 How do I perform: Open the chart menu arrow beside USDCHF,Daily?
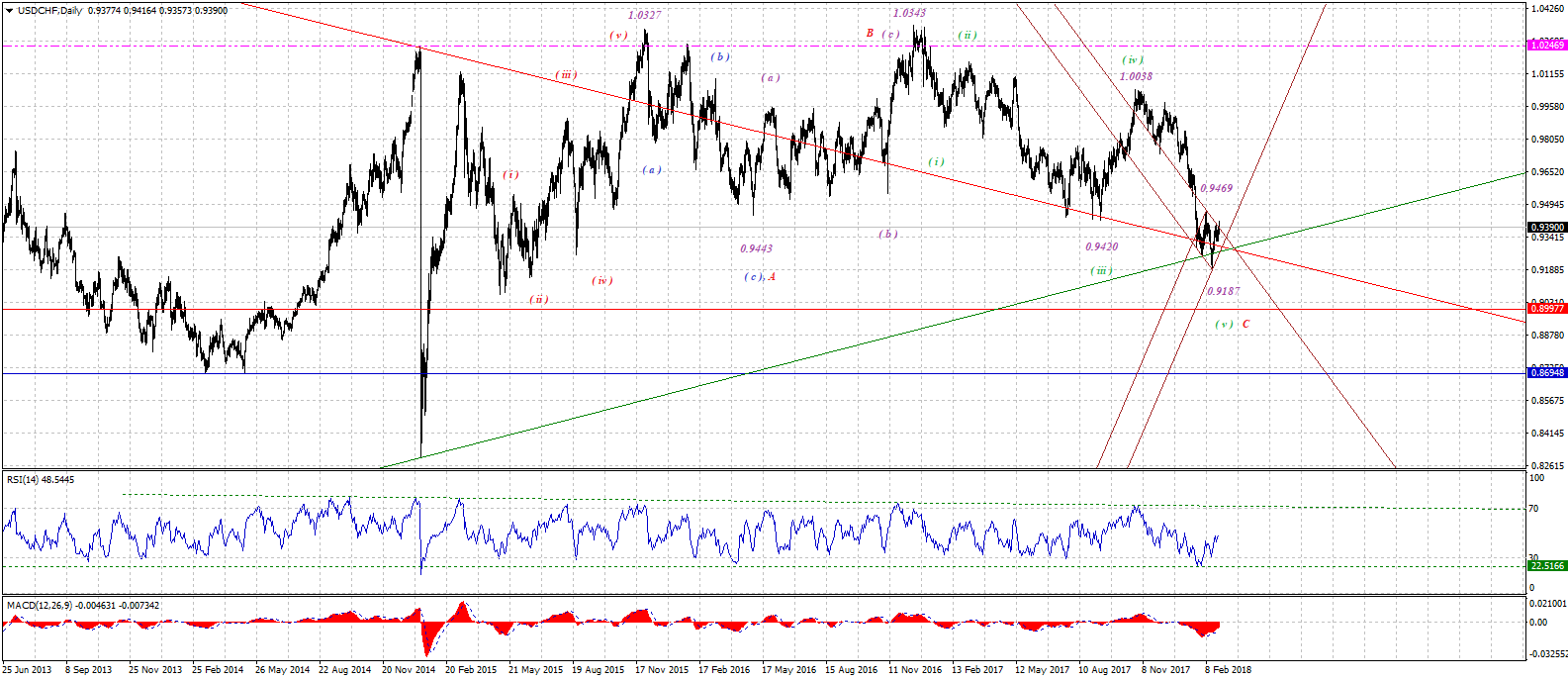pos(9,11)
